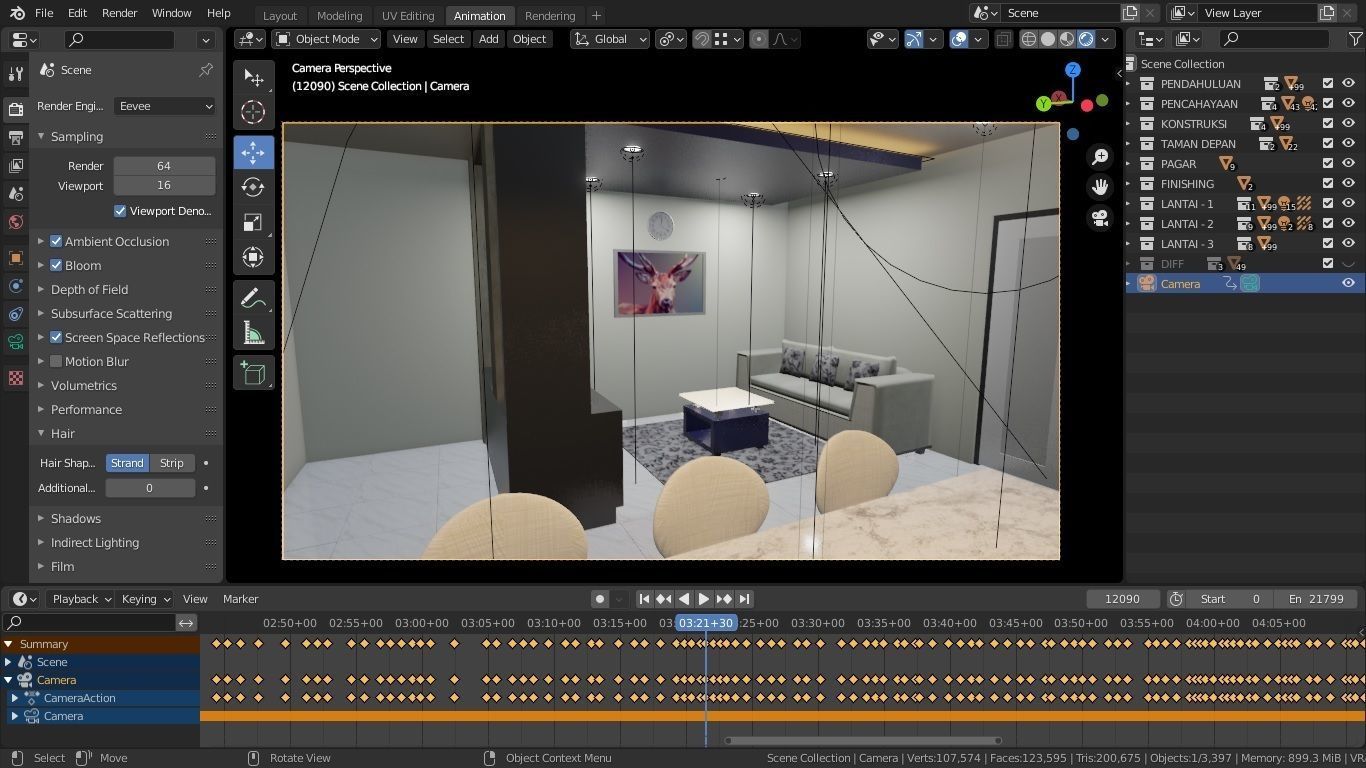This screenshot has height=768, width=1366.
Task: Select the Measure tool
Action: [253, 333]
